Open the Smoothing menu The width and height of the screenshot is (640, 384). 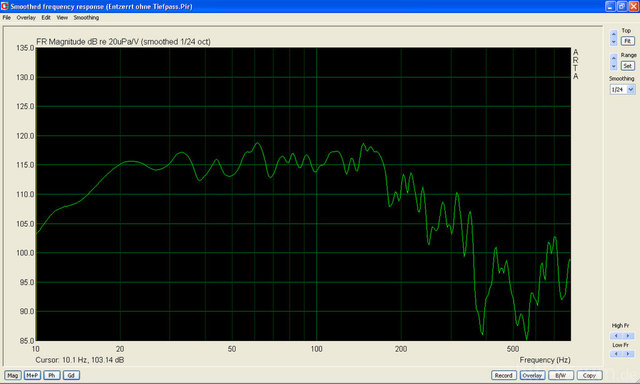(86, 18)
